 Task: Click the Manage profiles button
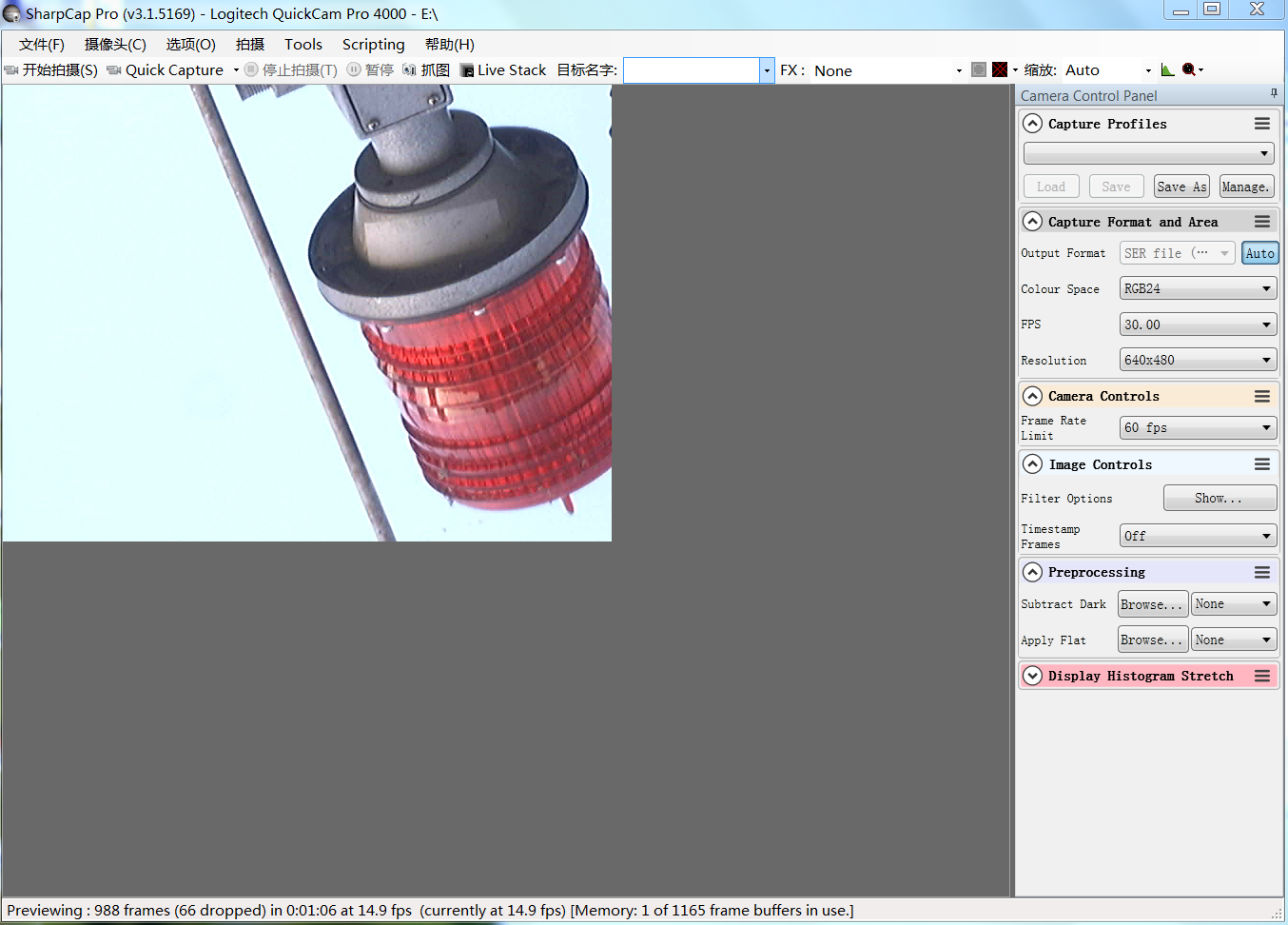click(1246, 187)
